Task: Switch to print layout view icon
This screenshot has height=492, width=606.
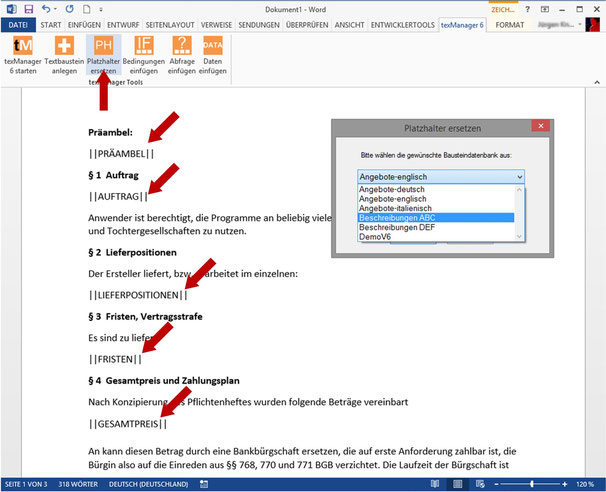Action: [457, 484]
